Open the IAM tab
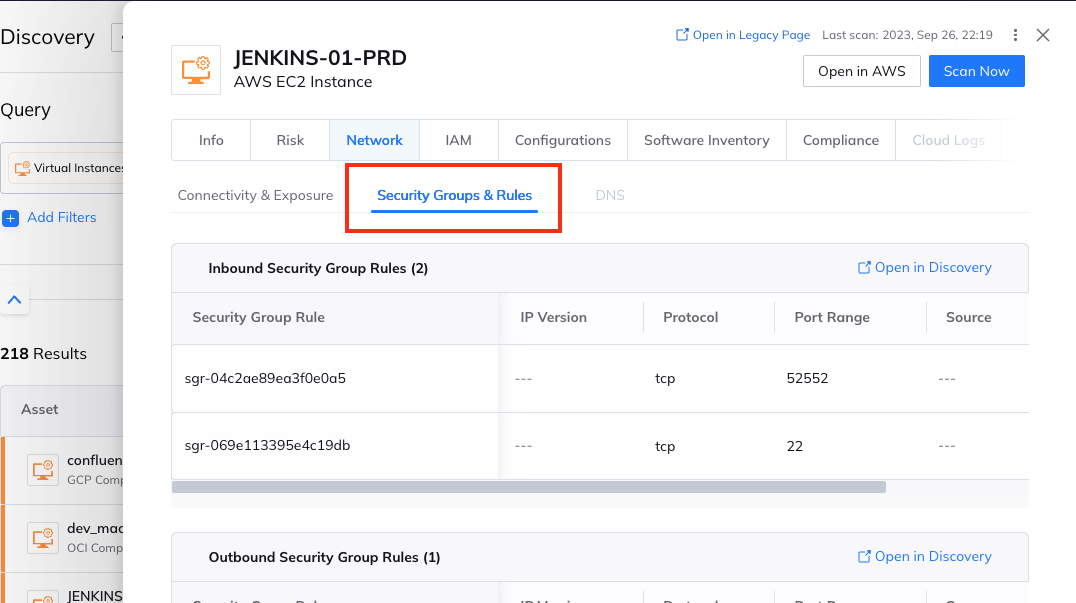This screenshot has width=1076, height=603. coord(458,140)
